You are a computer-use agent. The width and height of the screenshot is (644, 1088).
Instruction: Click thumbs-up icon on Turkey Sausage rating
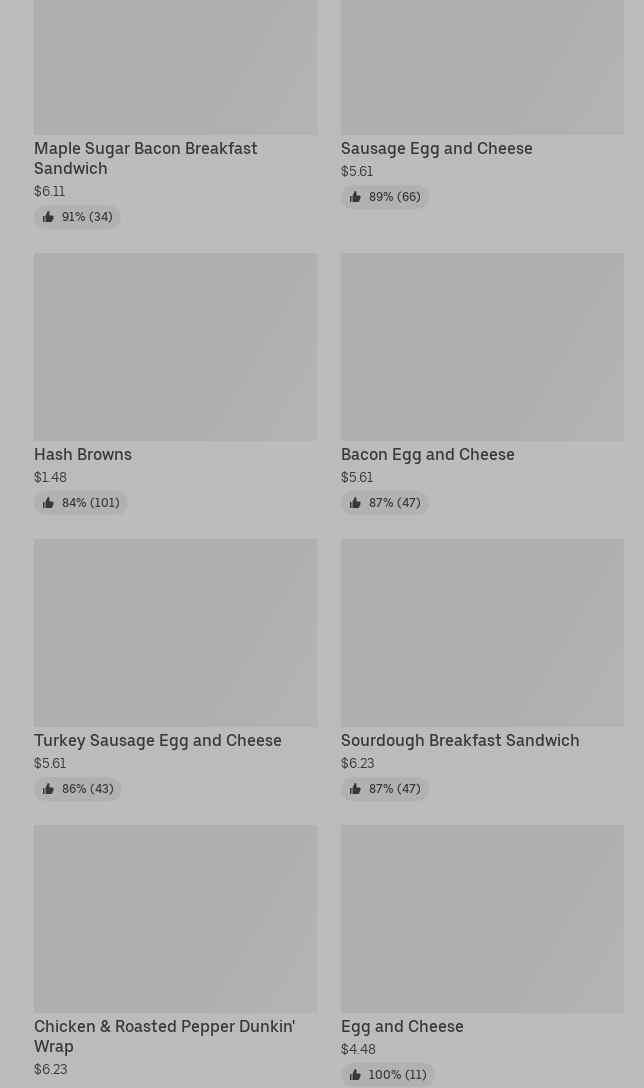(x=48, y=789)
